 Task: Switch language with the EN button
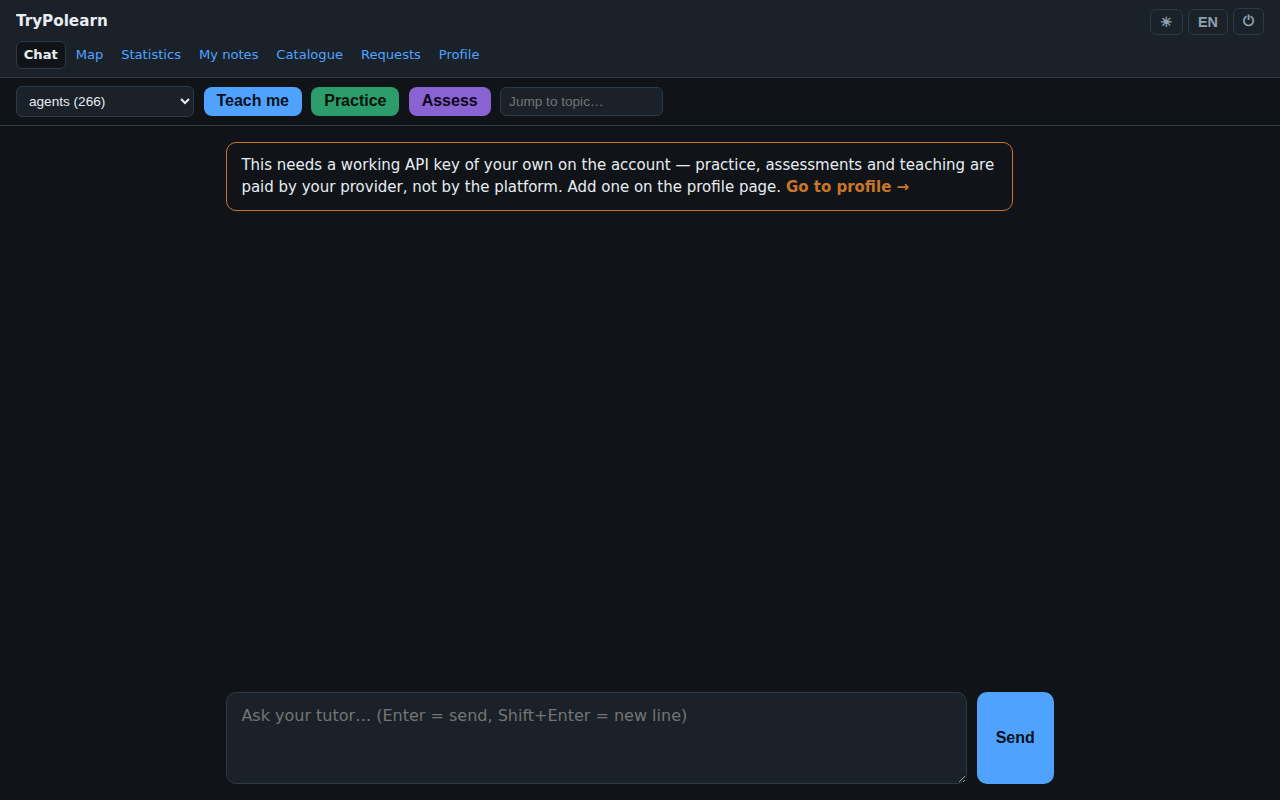pyautogui.click(x=1208, y=22)
